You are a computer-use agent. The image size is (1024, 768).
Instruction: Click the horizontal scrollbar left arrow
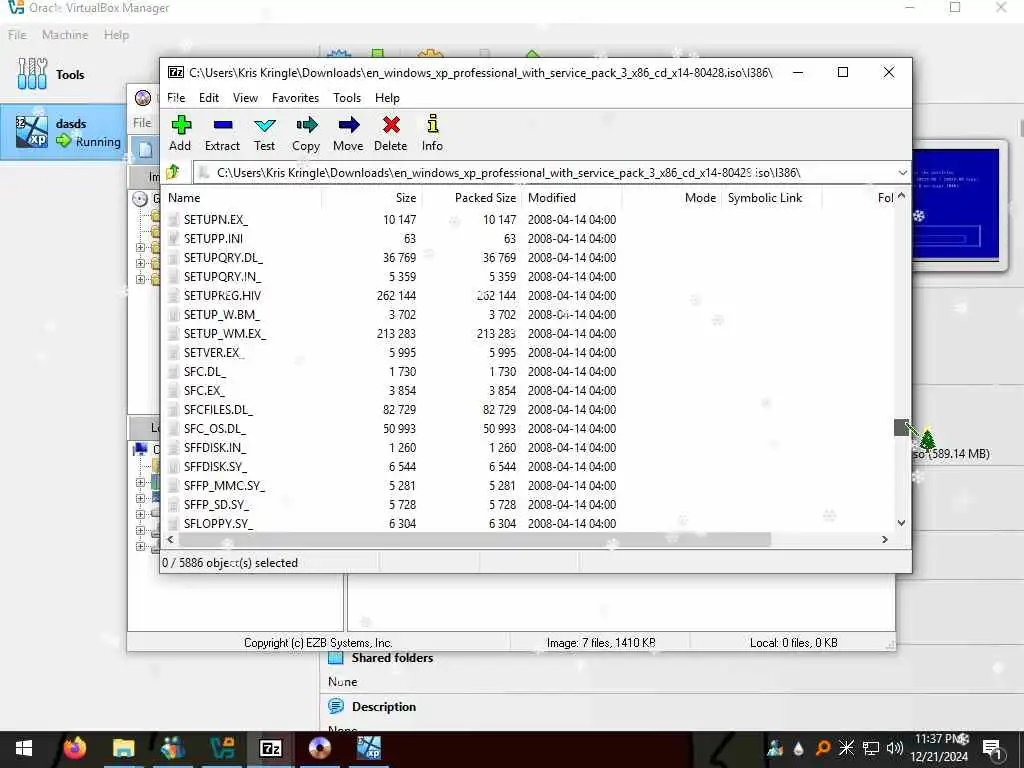pos(170,539)
